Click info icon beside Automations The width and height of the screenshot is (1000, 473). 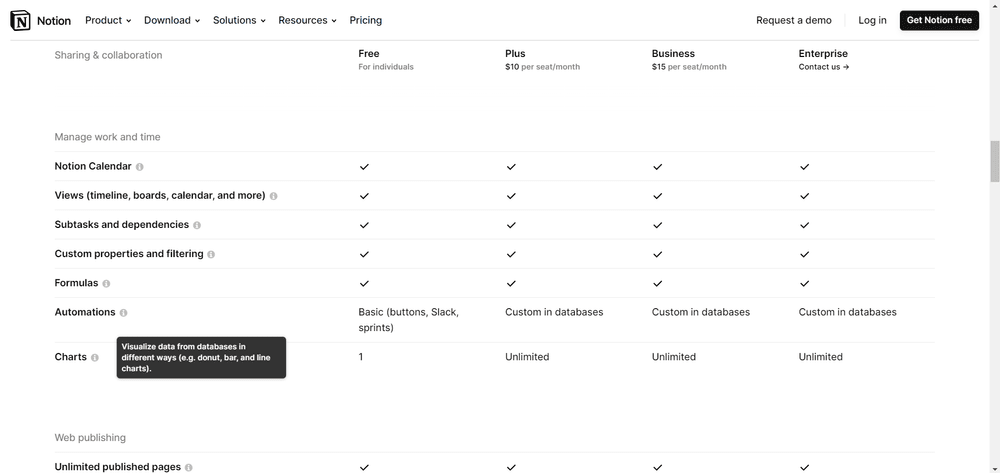click(x=124, y=313)
